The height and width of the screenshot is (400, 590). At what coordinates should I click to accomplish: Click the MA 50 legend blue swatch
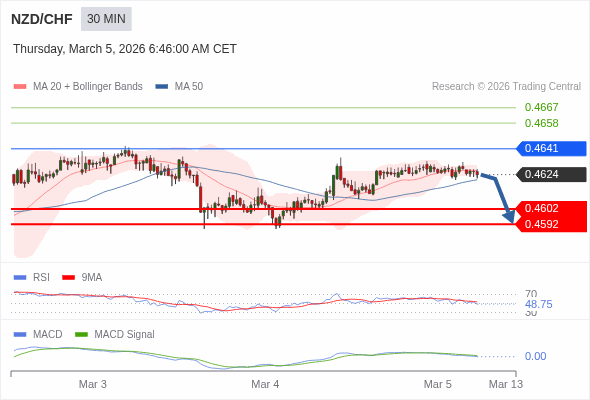[x=161, y=87]
